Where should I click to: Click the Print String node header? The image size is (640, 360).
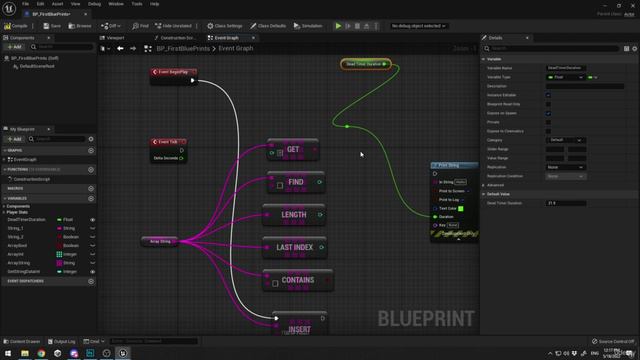(x=454, y=165)
